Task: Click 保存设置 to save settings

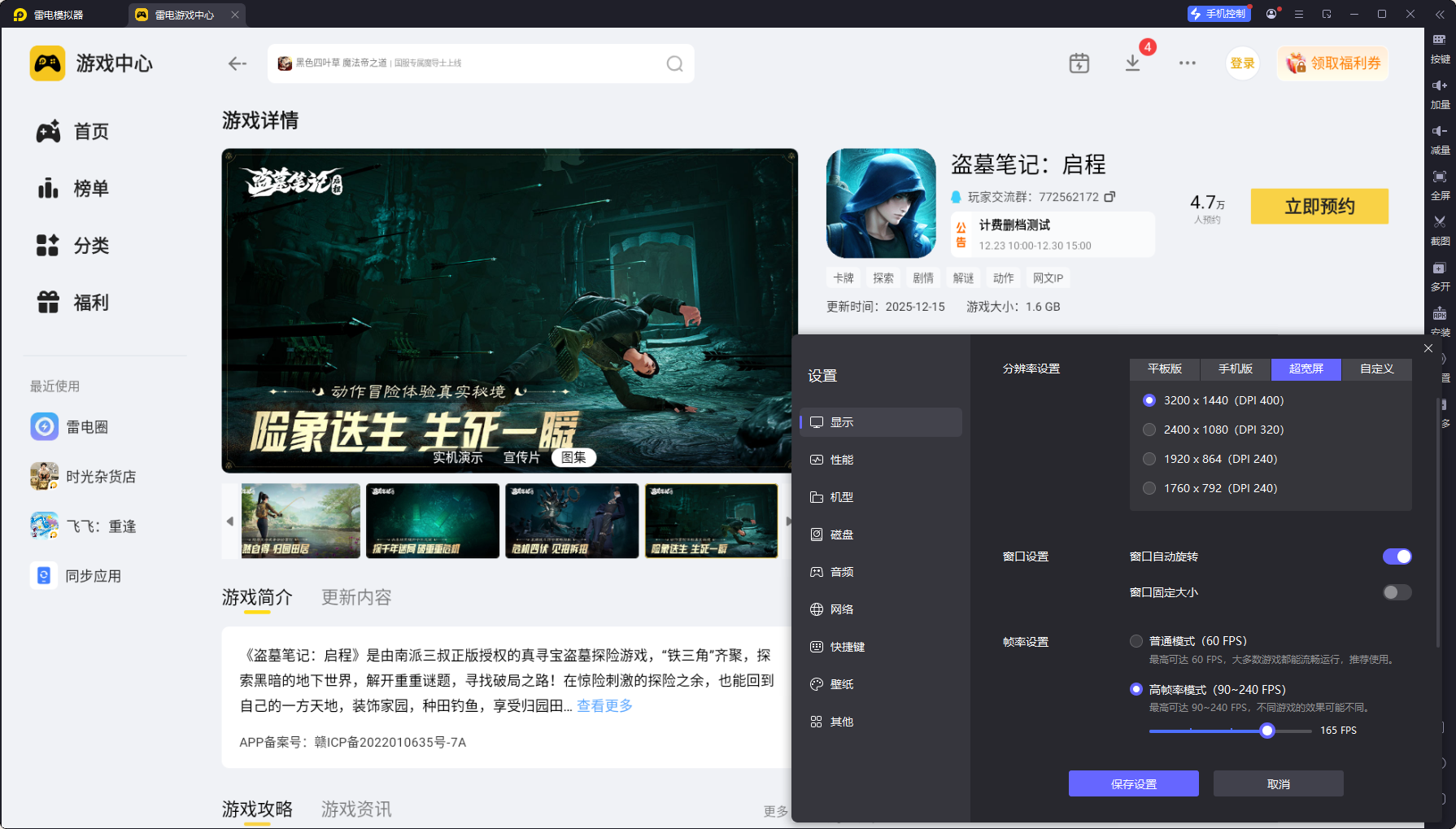Action: [1134, 783]
